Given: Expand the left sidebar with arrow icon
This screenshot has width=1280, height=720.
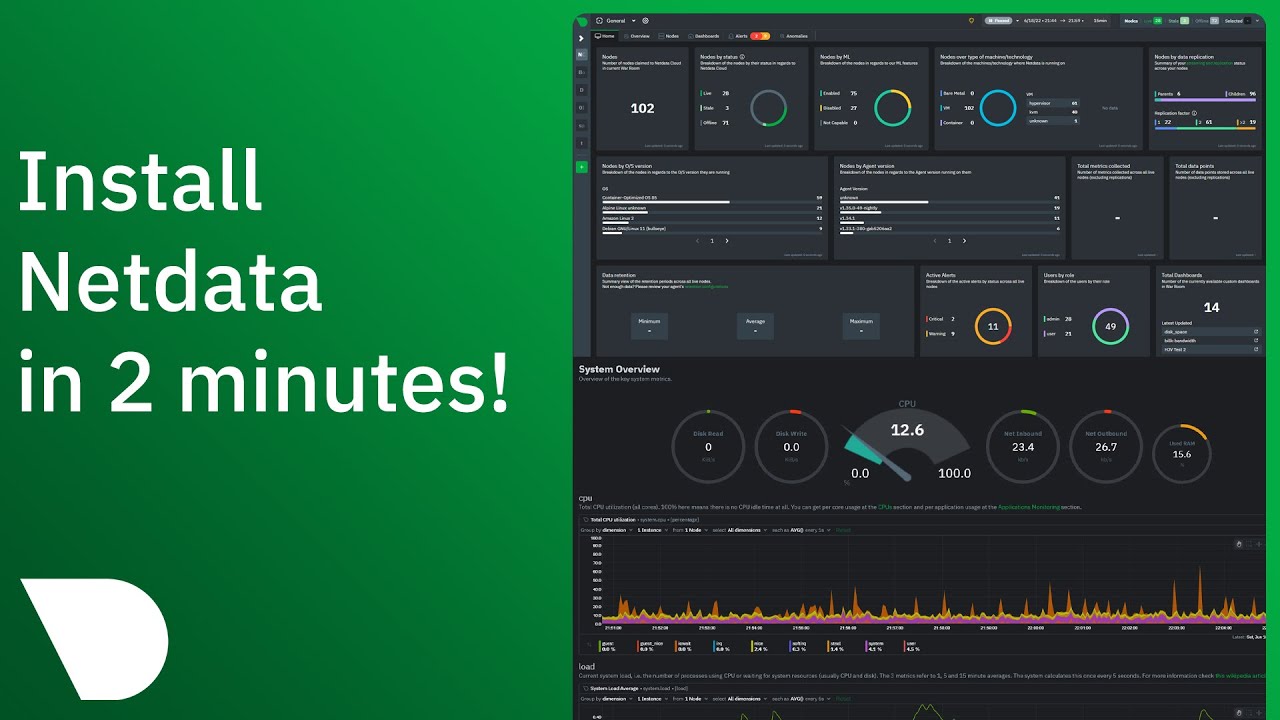Looking at the screenshot, I should [581, 38].
